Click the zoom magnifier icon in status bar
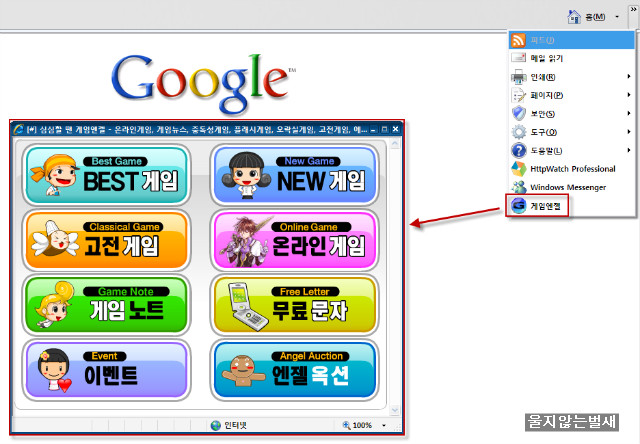Screen dimensions: 640x444 tap(346, 425)
